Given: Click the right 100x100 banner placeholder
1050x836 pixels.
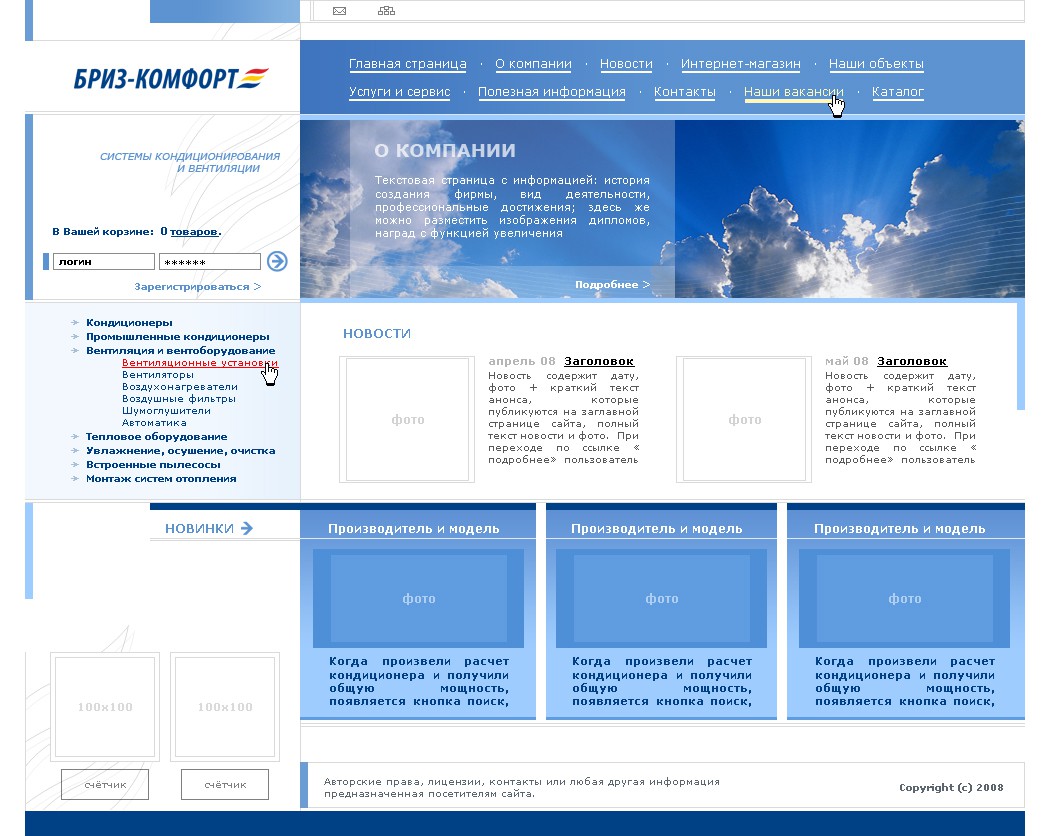Looking at the screenshot, I should click(x=225, y=707).
